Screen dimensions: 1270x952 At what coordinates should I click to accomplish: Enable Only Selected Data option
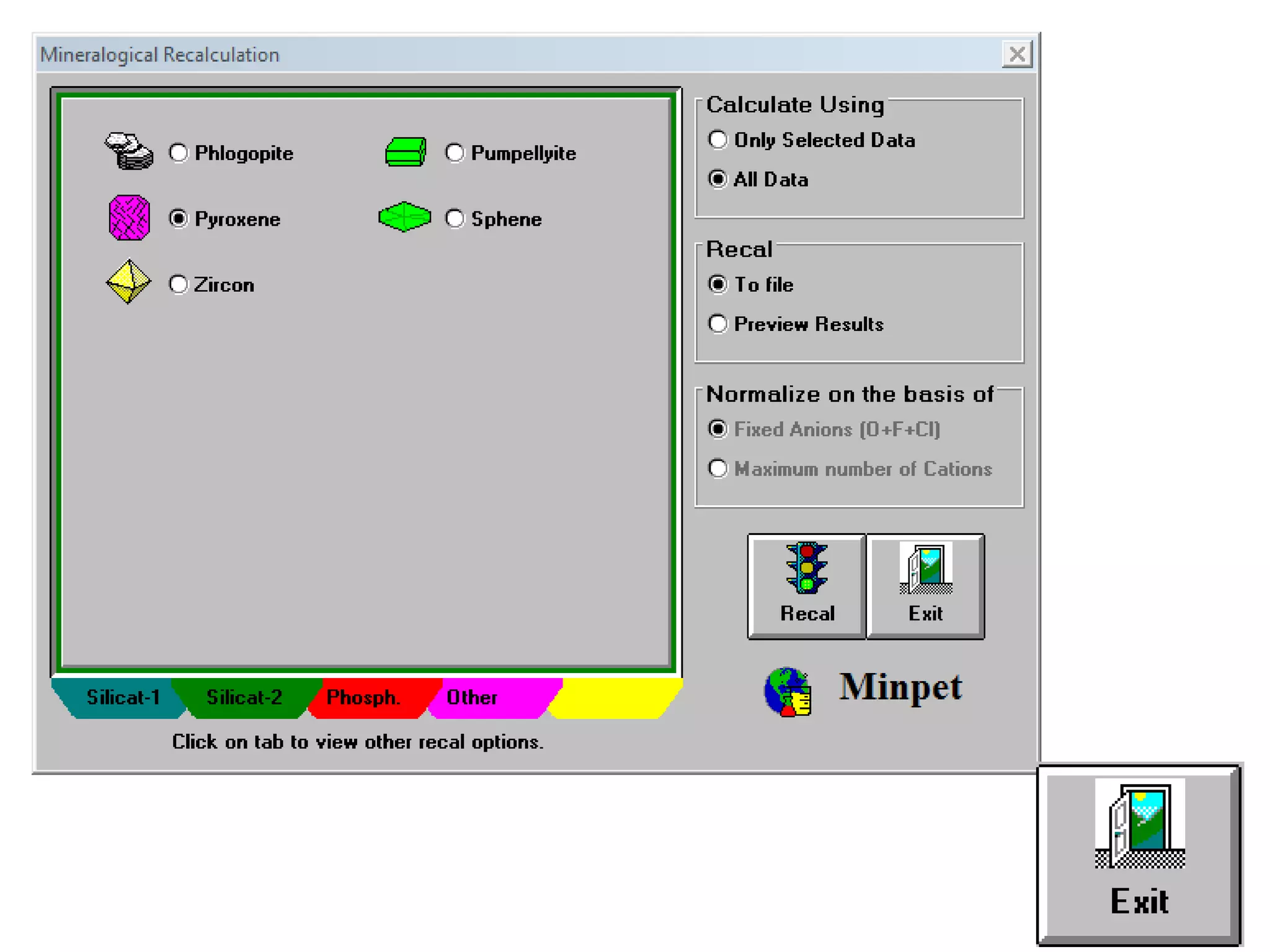[x=717, y=140]
